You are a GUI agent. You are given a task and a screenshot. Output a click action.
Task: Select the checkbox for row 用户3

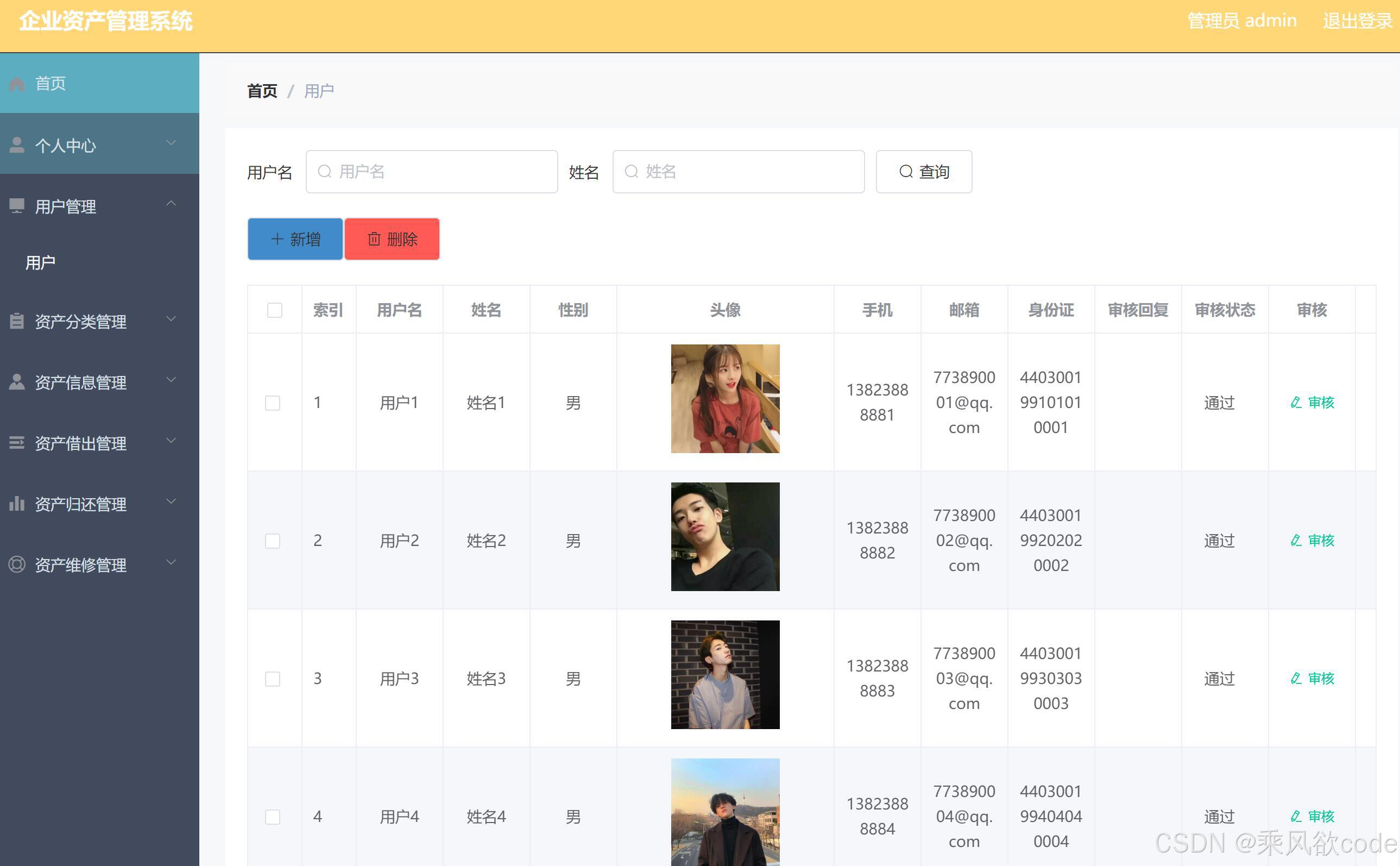(x=273, y=679)
